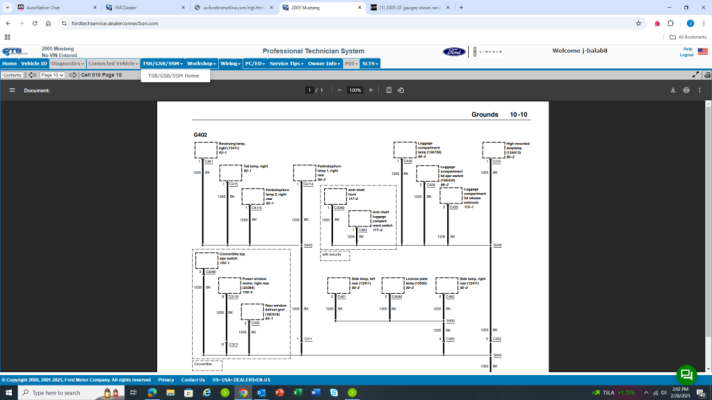This screenshot has height=400, width=712.
Task: Open the Contact Us footer link
Action: pyautogui.click(x=193, y=380)
